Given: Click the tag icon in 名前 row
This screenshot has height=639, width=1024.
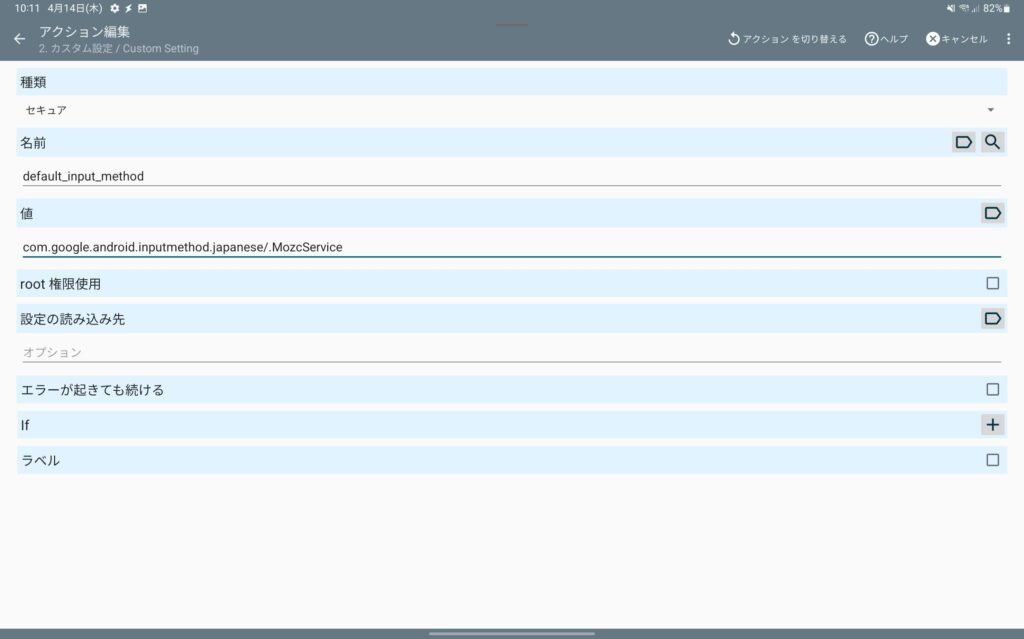Looking at the screenshot, I should (963, 142).
